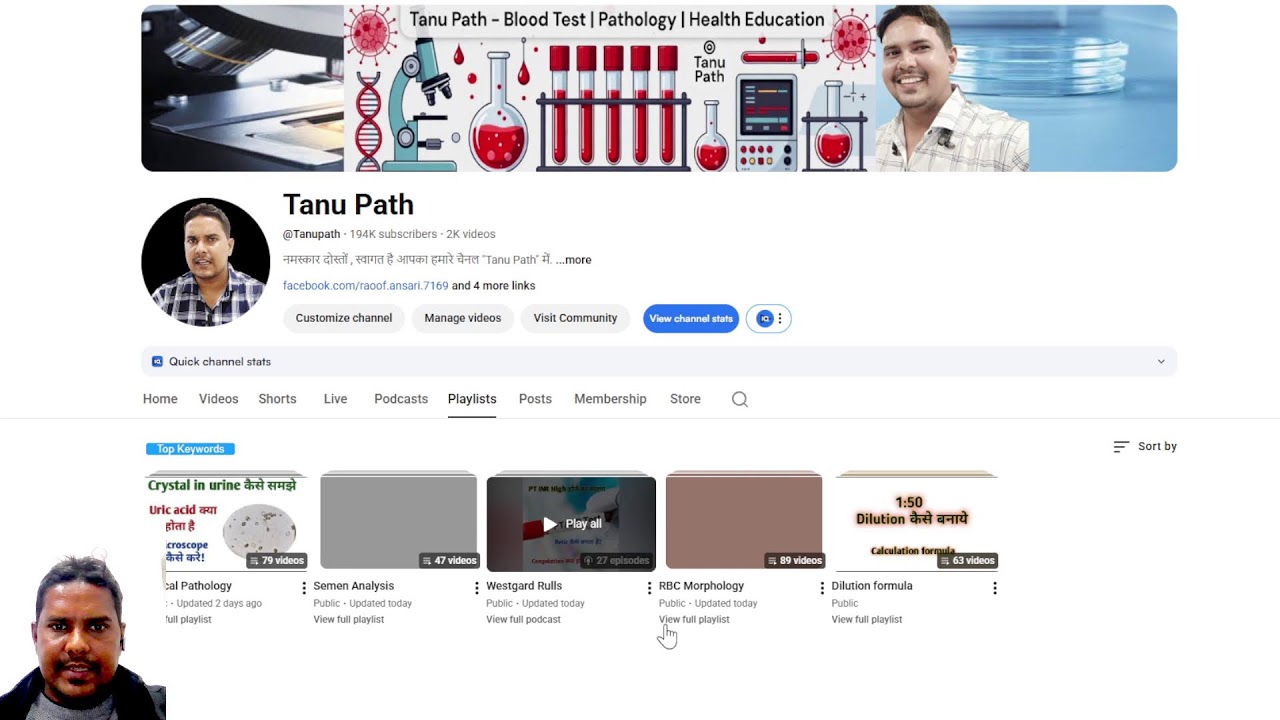Select the Playlists tab
This screenshot has height=720, width=1280.
tap(472, 399)
